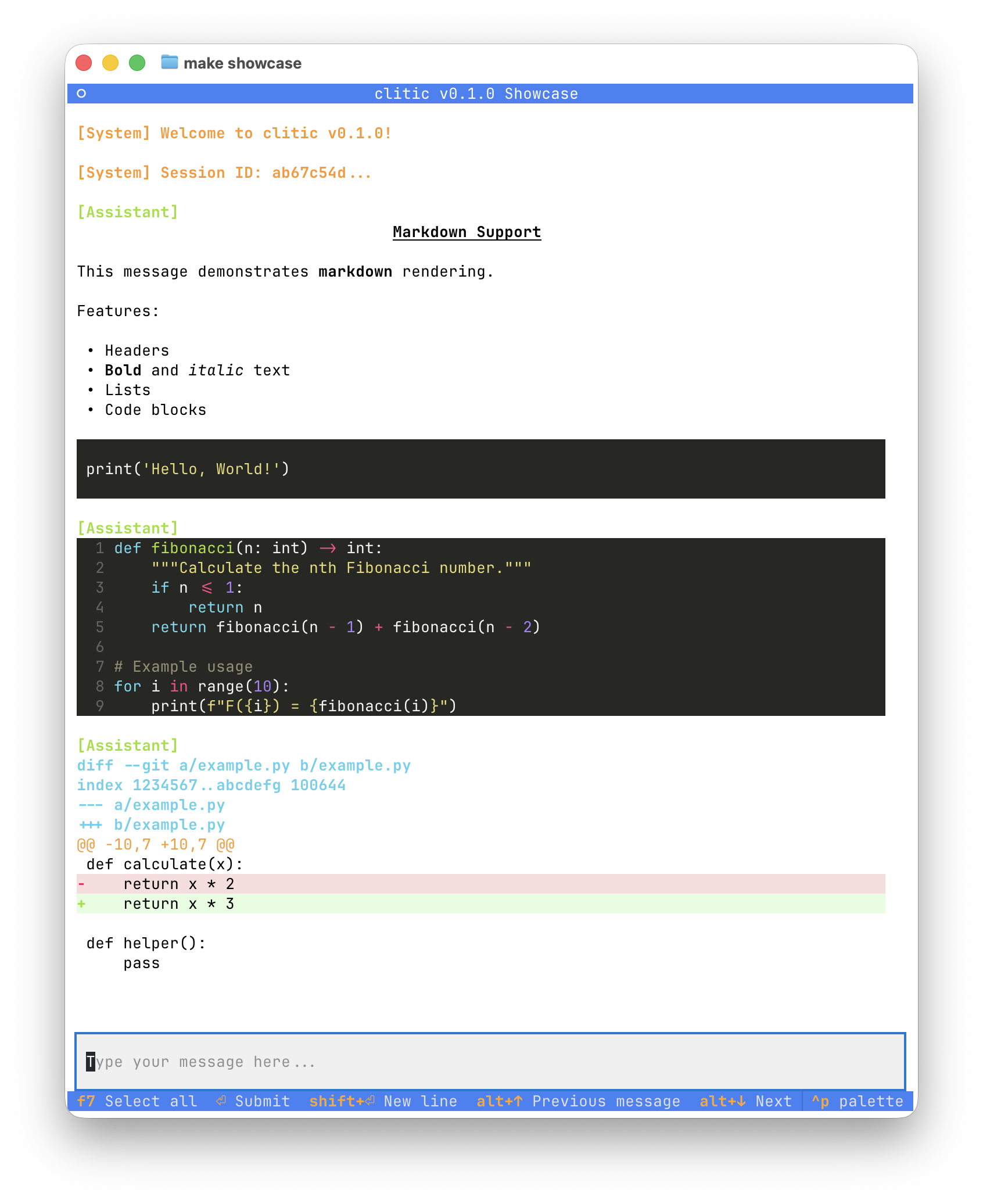
Task: Click shift+enter New line footer shortcut
Action: tap(383, 1101)
